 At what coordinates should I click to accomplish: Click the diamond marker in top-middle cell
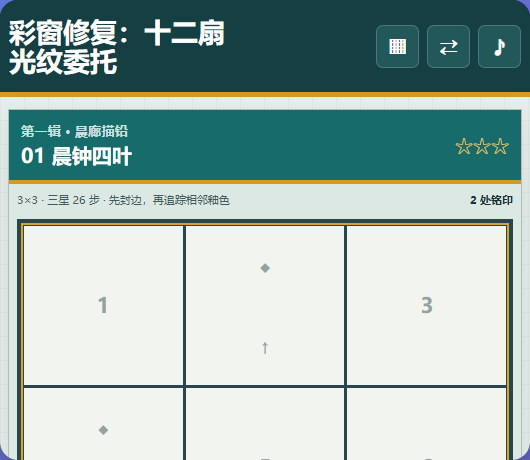point(265,268)
